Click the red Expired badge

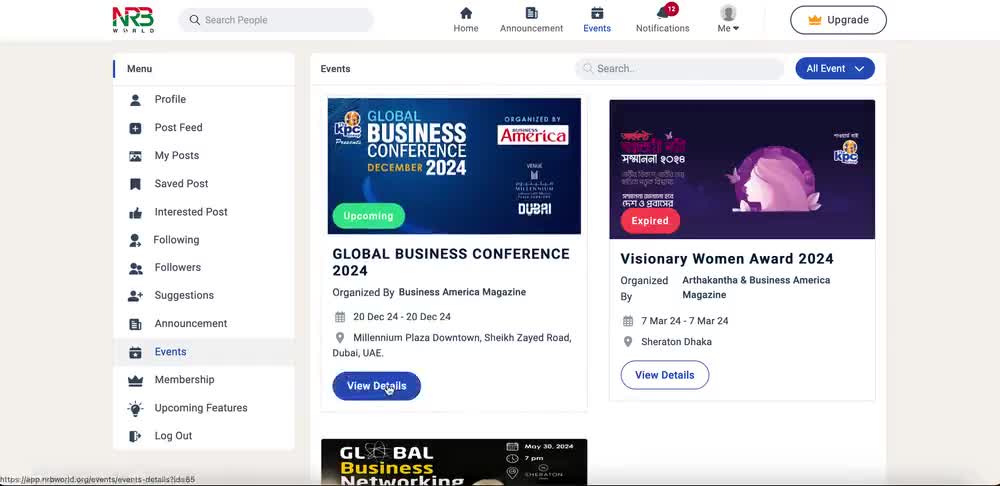(x=650, y=221)
